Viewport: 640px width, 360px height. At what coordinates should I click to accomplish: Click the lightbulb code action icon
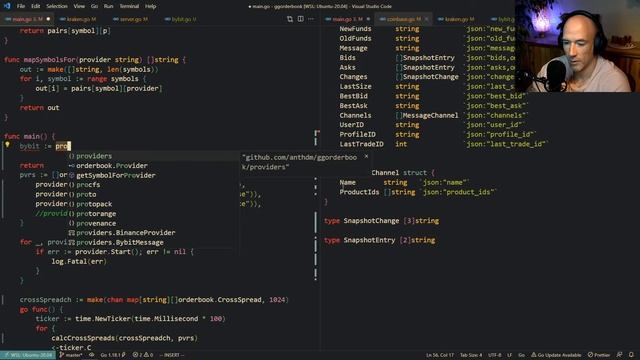click(x=7, y=144)
